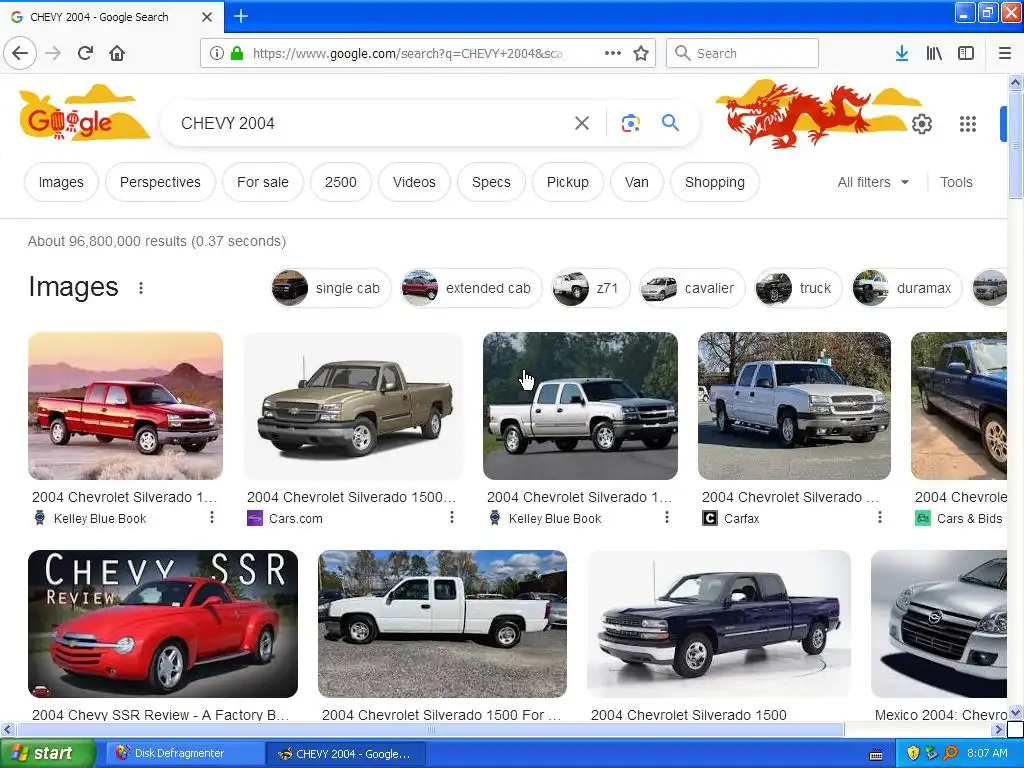Choose the 2500 filter chip
The image size is (1024, 768).
[341, 182]
